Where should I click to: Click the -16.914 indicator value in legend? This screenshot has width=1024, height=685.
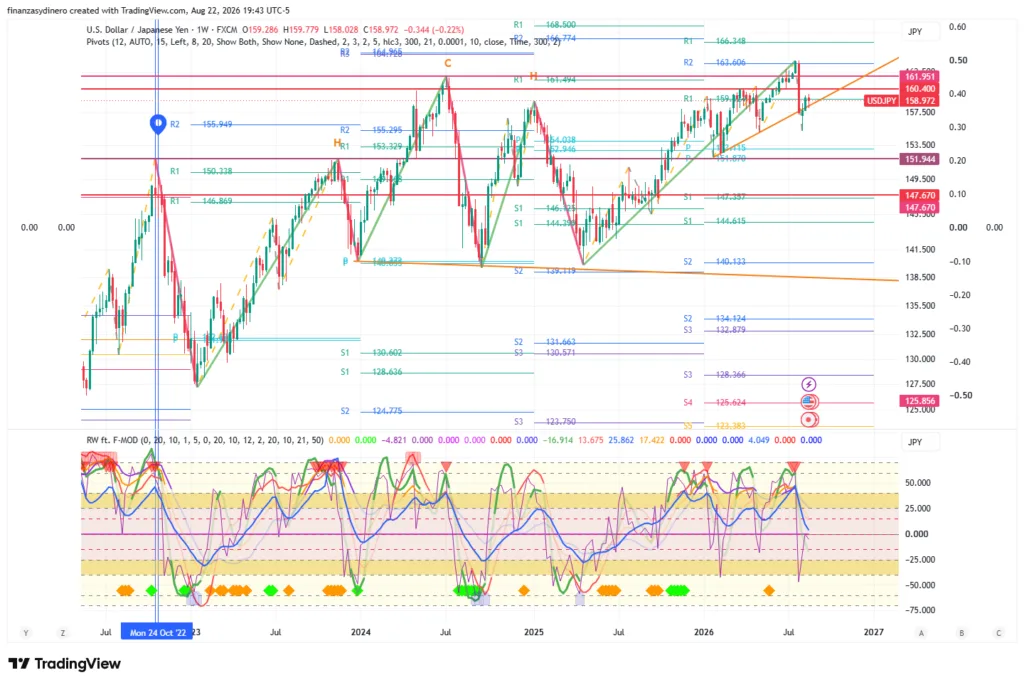558,440
